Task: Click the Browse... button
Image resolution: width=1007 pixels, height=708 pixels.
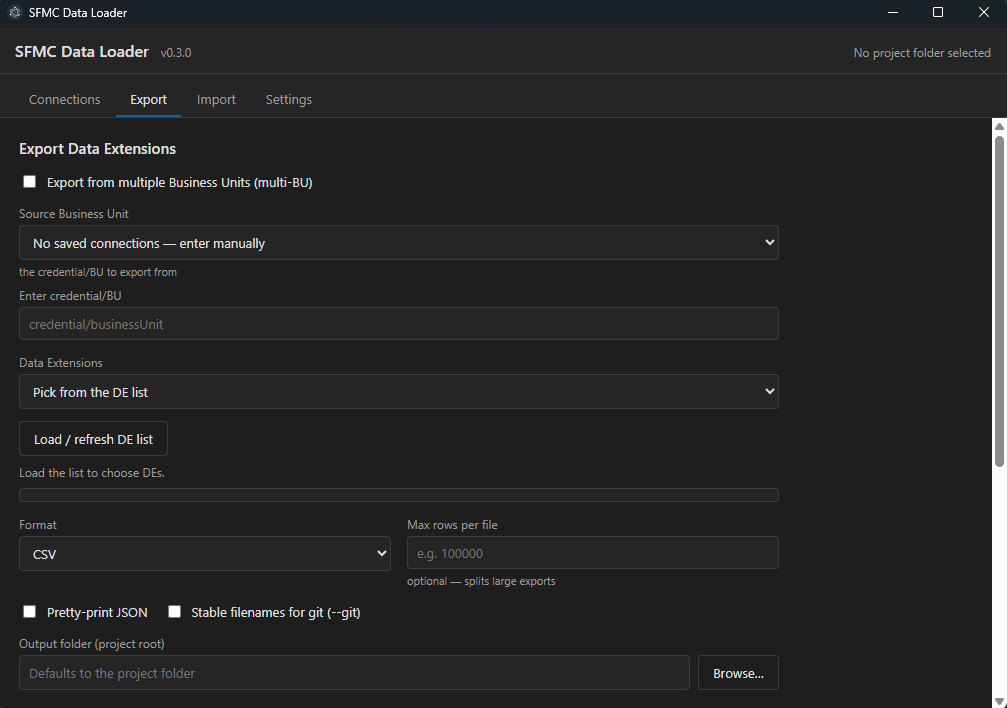Action: point(739,673)
